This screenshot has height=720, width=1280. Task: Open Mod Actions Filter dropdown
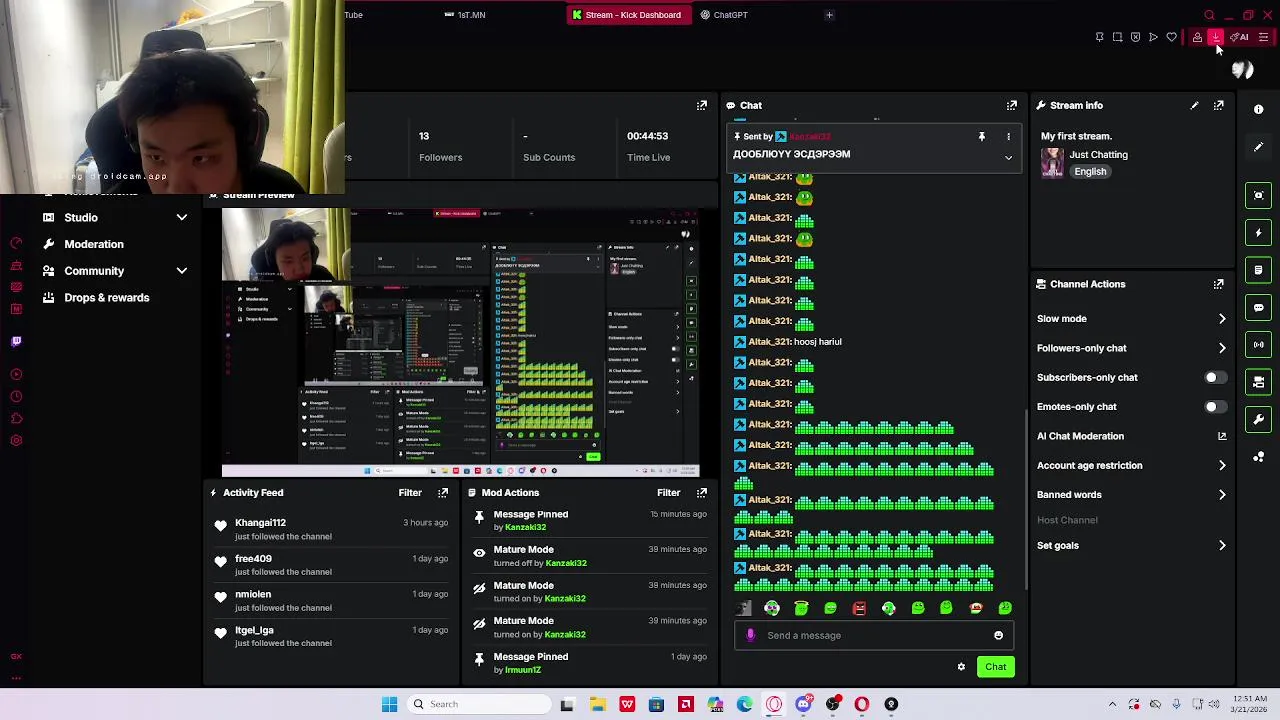tap(669, 493)
